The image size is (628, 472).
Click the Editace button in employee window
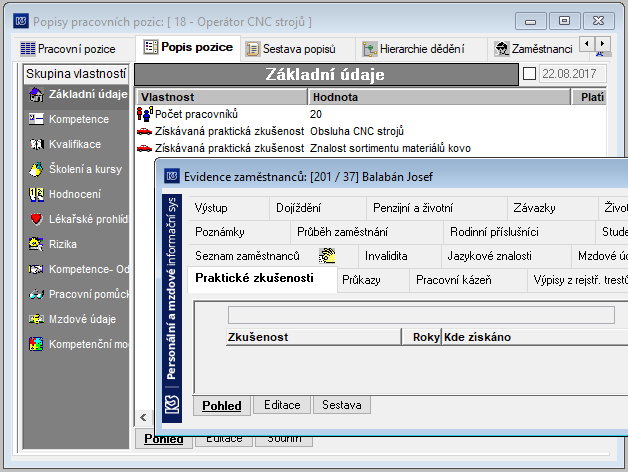(x=282, y=405)
